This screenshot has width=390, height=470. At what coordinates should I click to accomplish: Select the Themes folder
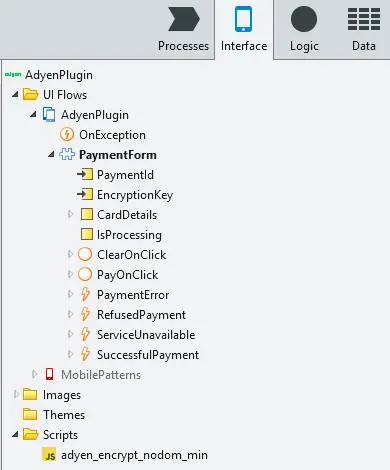point(54,415)
